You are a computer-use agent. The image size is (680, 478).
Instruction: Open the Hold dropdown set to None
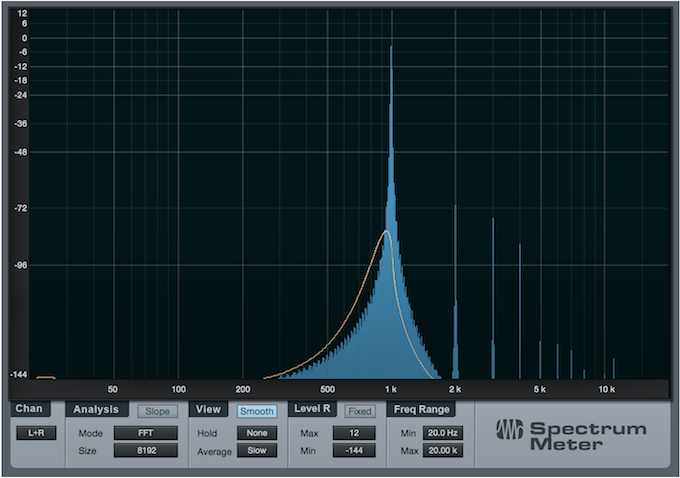[257, 433]
